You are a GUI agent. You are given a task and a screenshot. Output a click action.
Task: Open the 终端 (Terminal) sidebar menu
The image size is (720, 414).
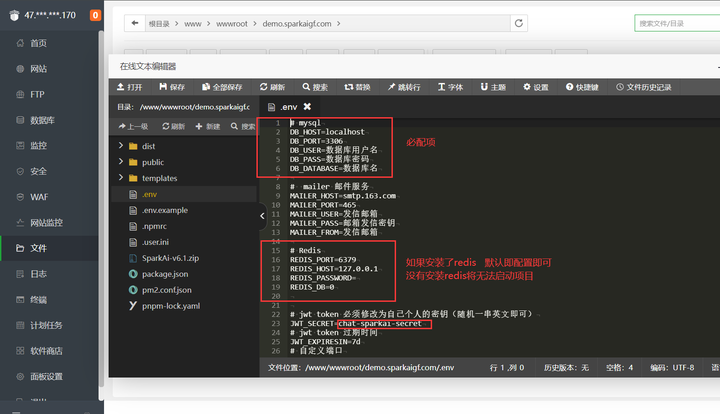pyautogui.click(x=38, y=299)
